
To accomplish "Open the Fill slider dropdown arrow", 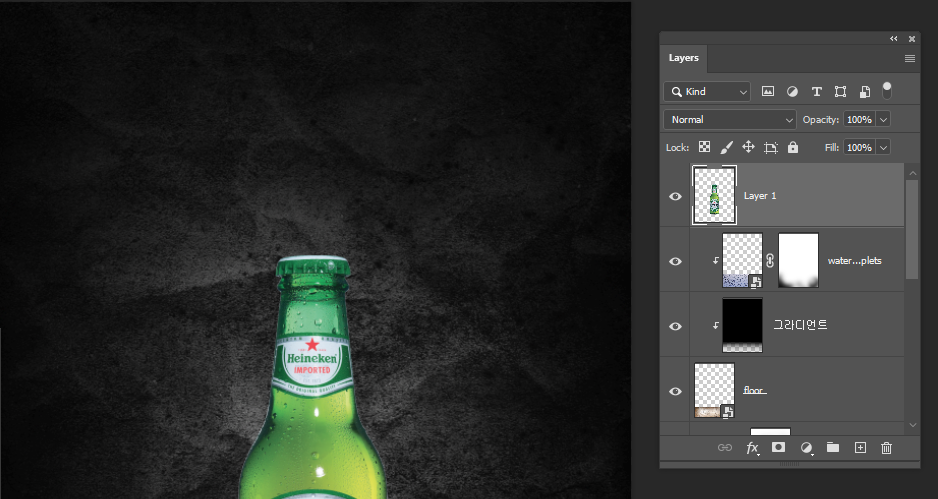I will [884, 147].
